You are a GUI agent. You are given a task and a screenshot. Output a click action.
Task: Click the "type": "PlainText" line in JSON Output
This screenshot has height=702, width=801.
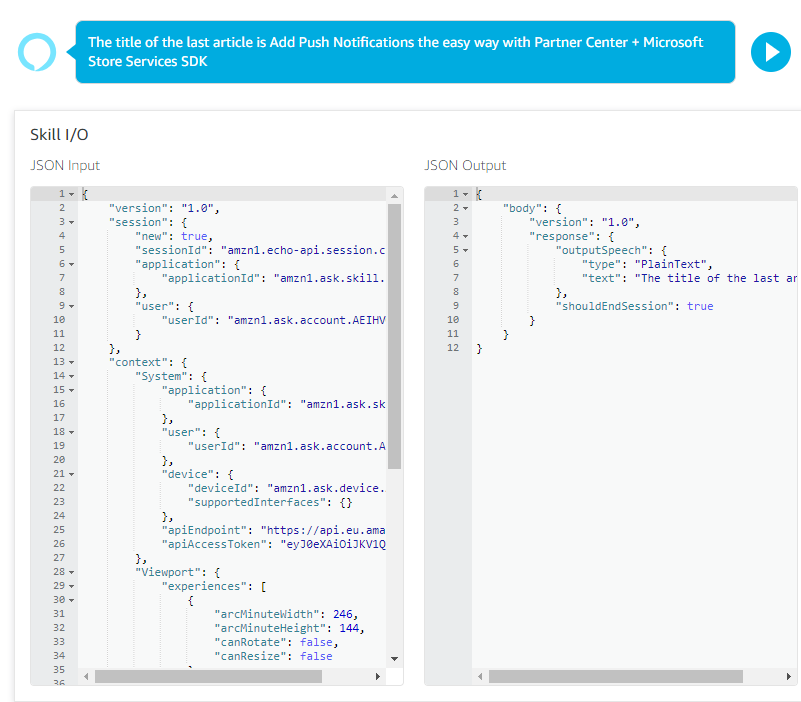click(x=647, y=264)
